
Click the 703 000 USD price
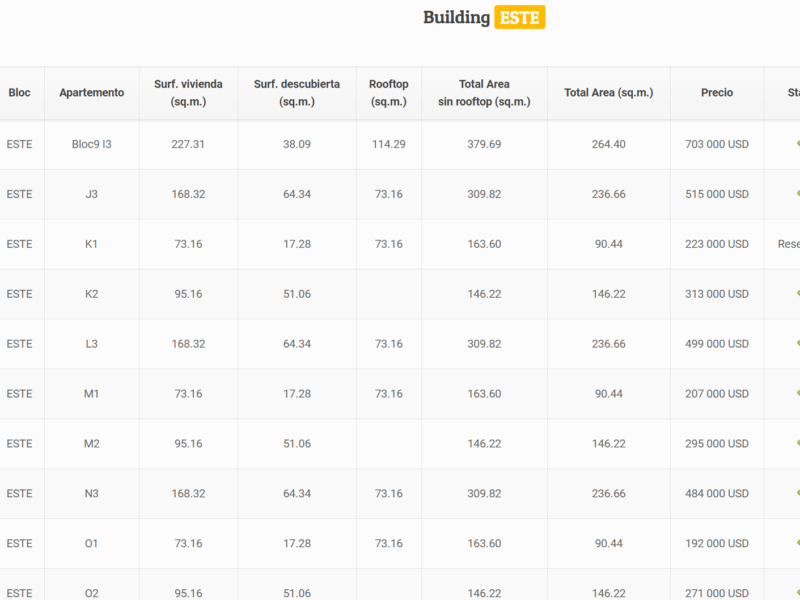[717, 144]
